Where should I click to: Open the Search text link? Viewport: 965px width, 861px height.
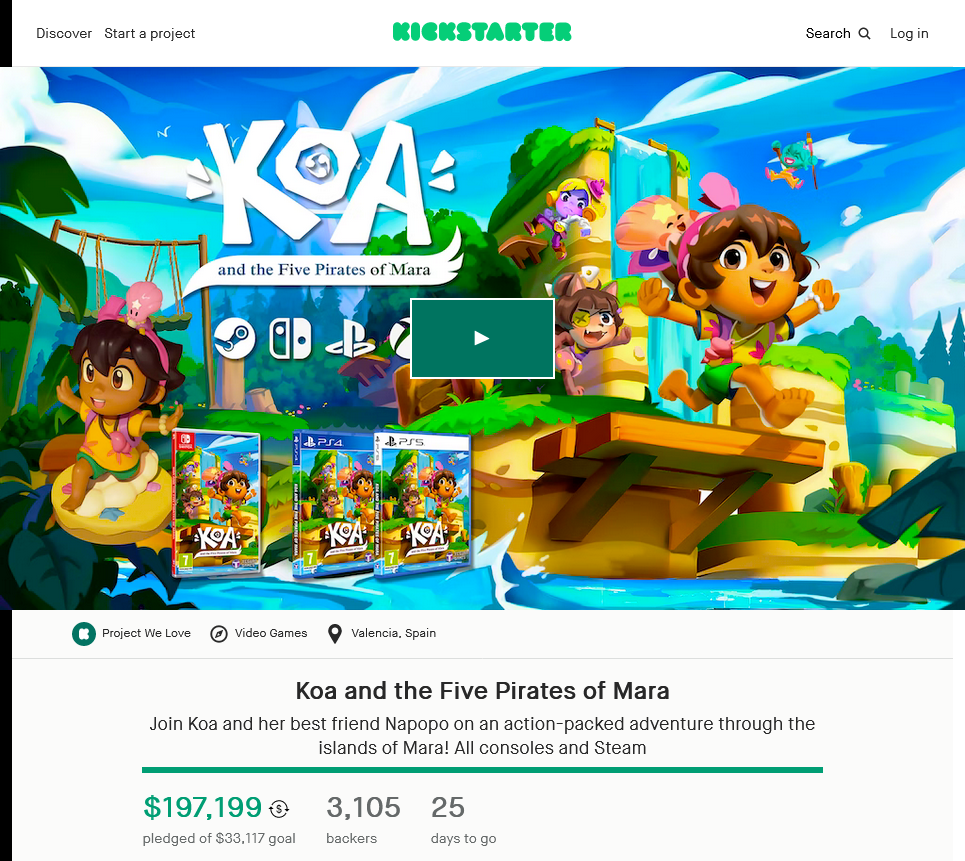pos(828,33)
